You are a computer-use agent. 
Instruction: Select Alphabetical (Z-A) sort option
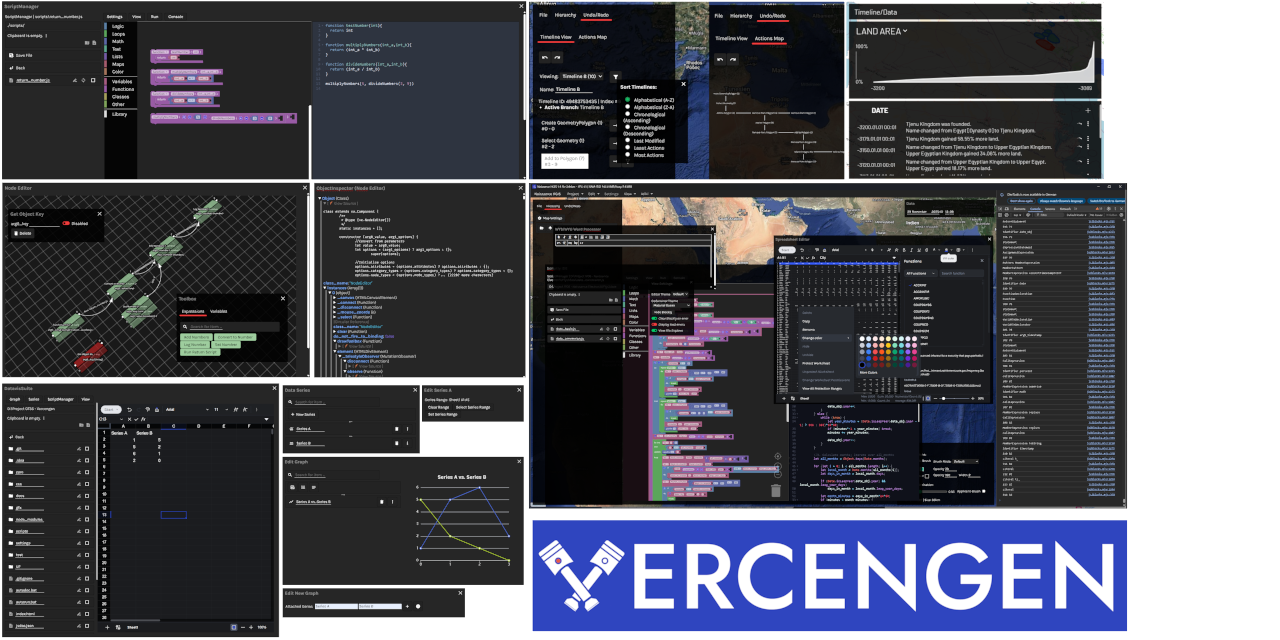point(627,106)
